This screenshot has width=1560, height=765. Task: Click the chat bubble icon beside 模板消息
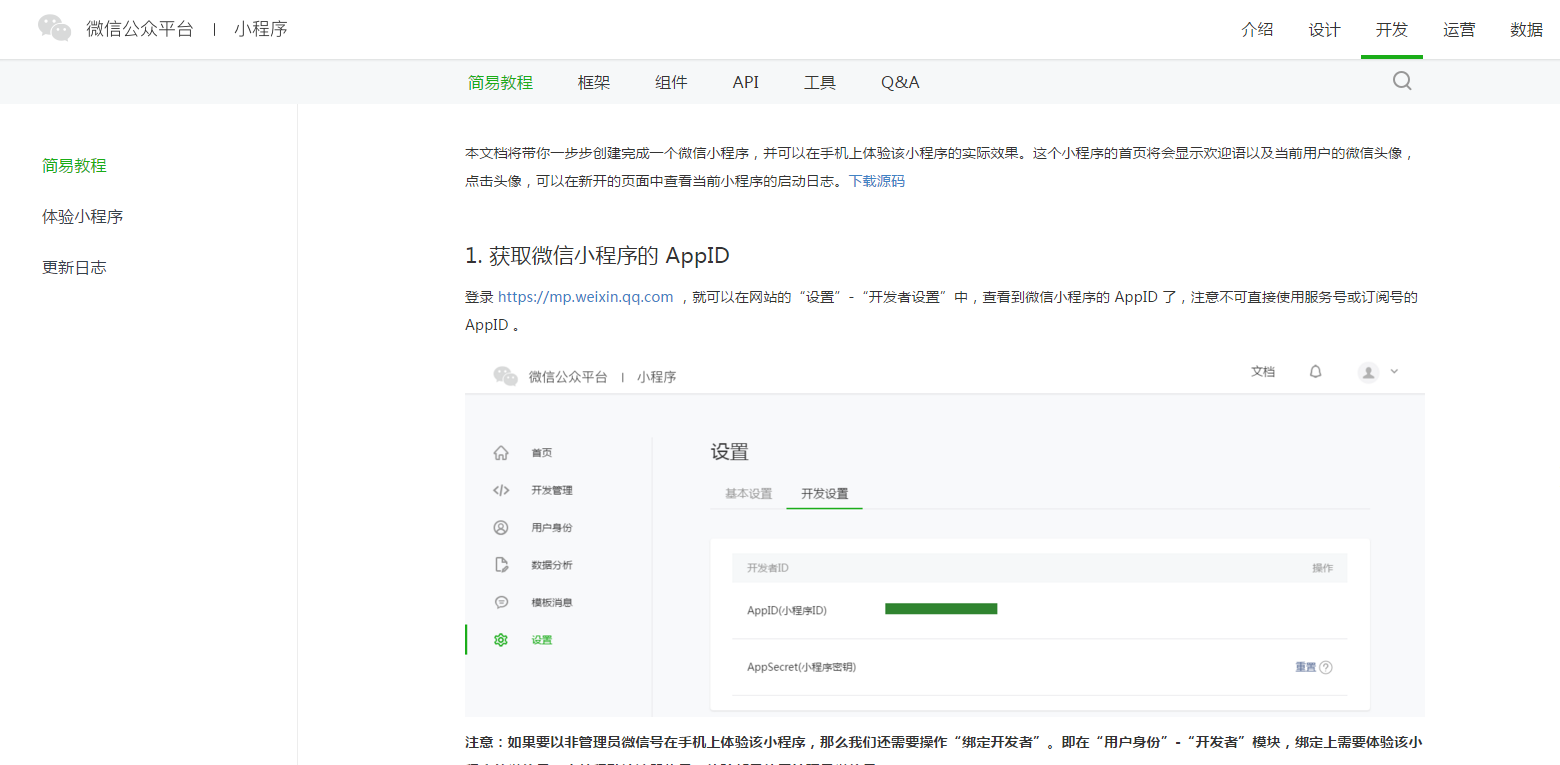tap(501, 602)
